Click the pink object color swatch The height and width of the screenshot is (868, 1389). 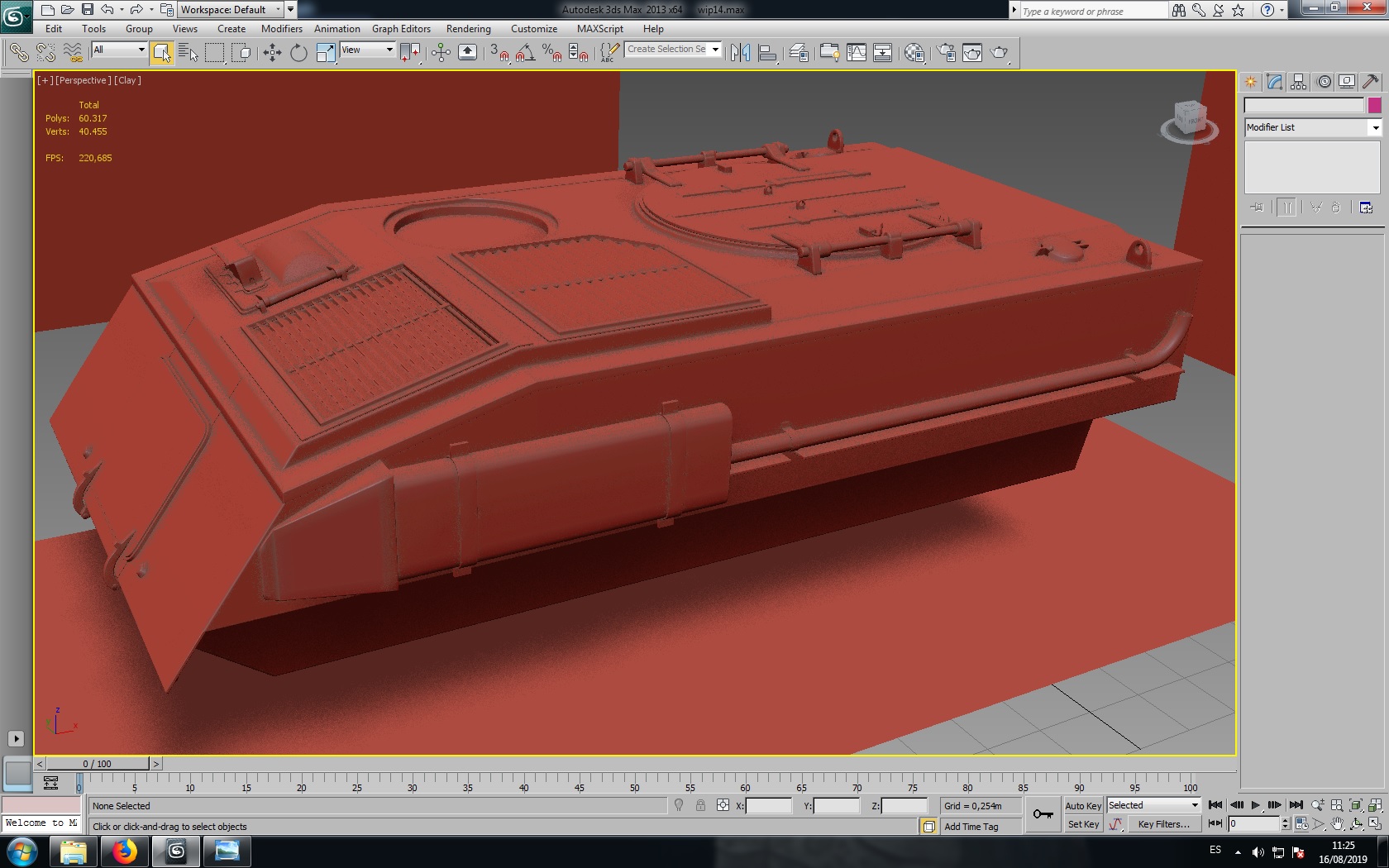click(x=1374, y=105)
